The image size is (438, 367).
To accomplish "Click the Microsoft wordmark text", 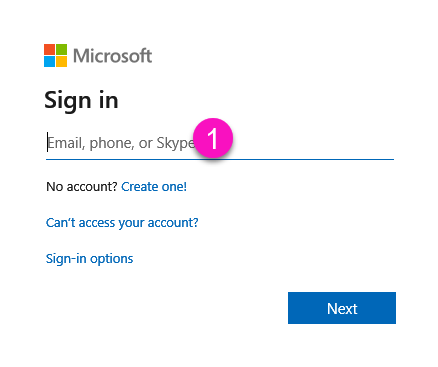I will pyautogui.click(x=113, y=55).
